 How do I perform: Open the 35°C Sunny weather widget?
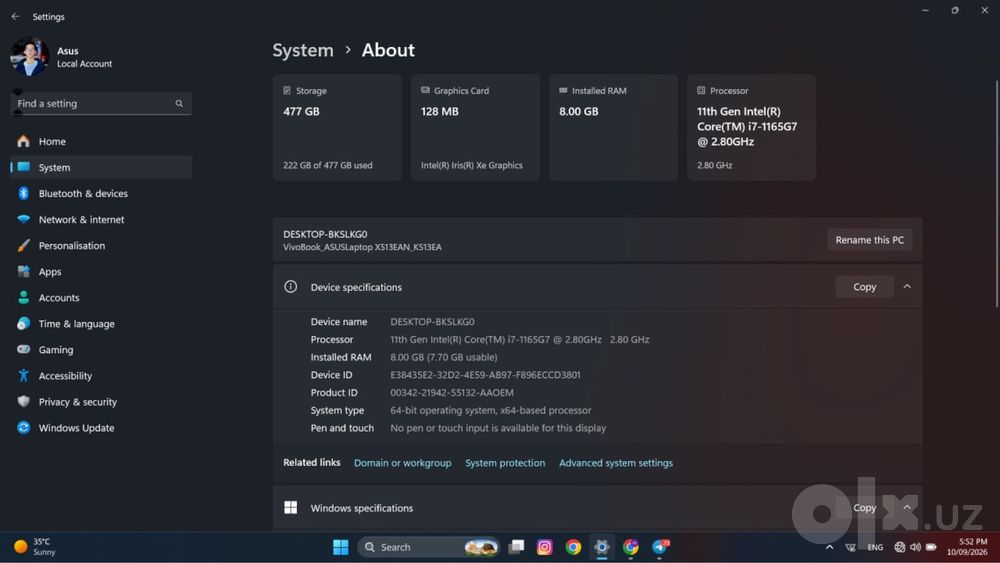tap(35, 547)
